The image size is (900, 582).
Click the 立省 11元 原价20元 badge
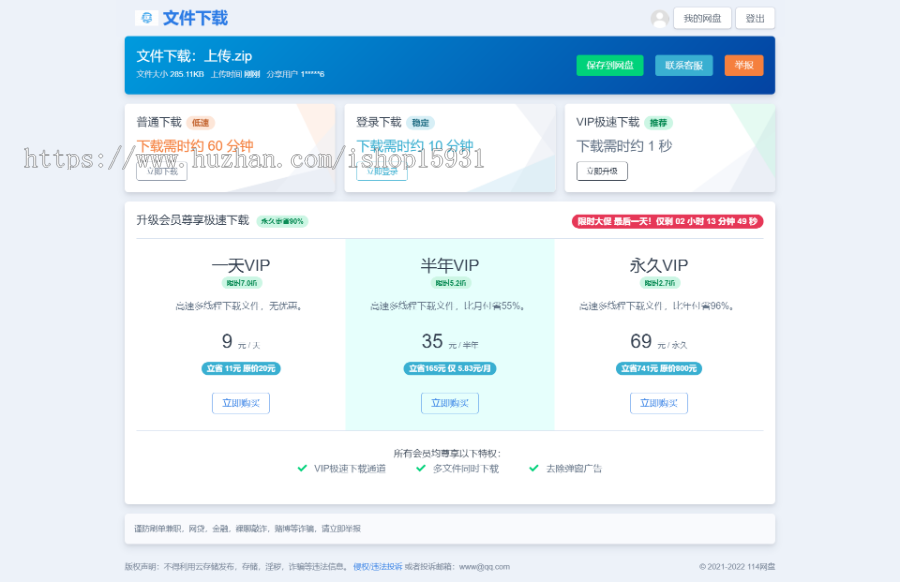click(x=241, y=368)
